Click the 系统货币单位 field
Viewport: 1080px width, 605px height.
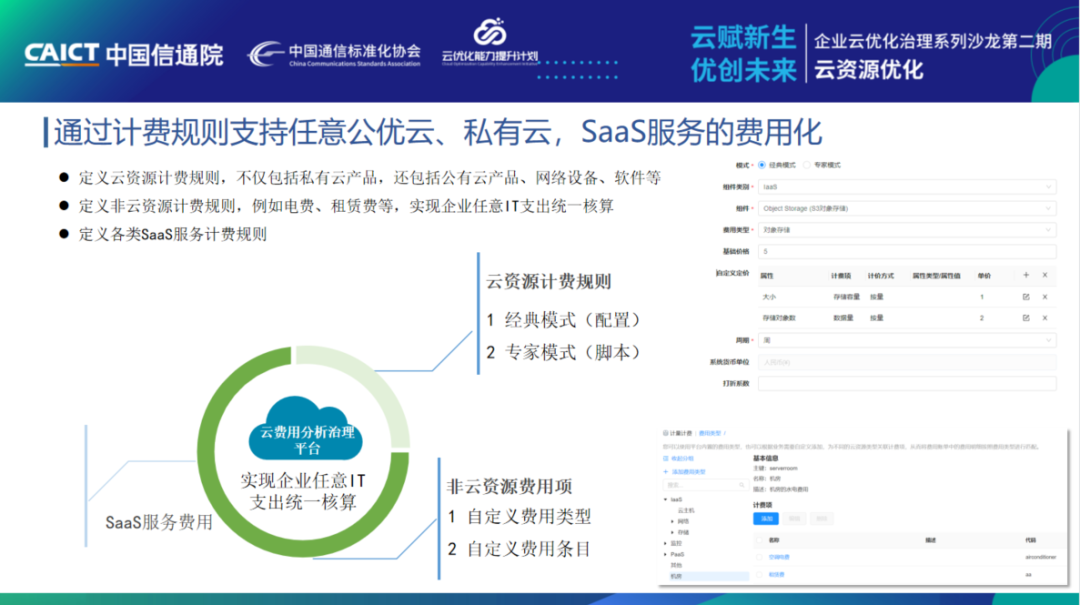[907, 362]
